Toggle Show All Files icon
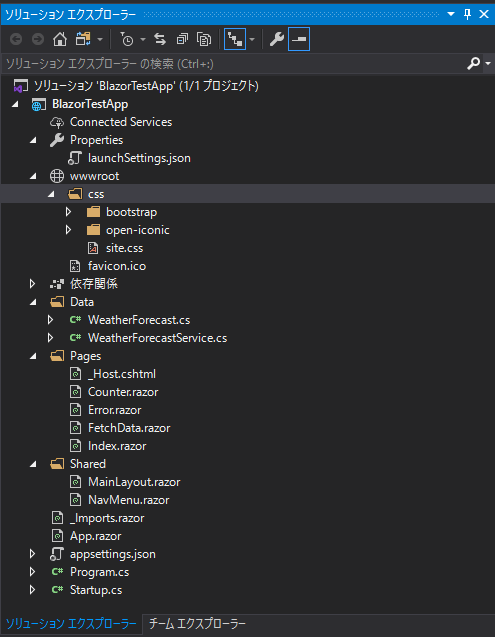Screen dimensions: 495x637 204,39
